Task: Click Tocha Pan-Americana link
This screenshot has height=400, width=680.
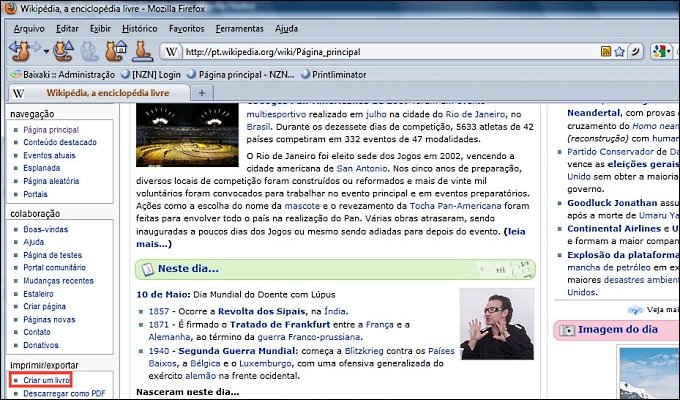Action: (x=455, y=206)
